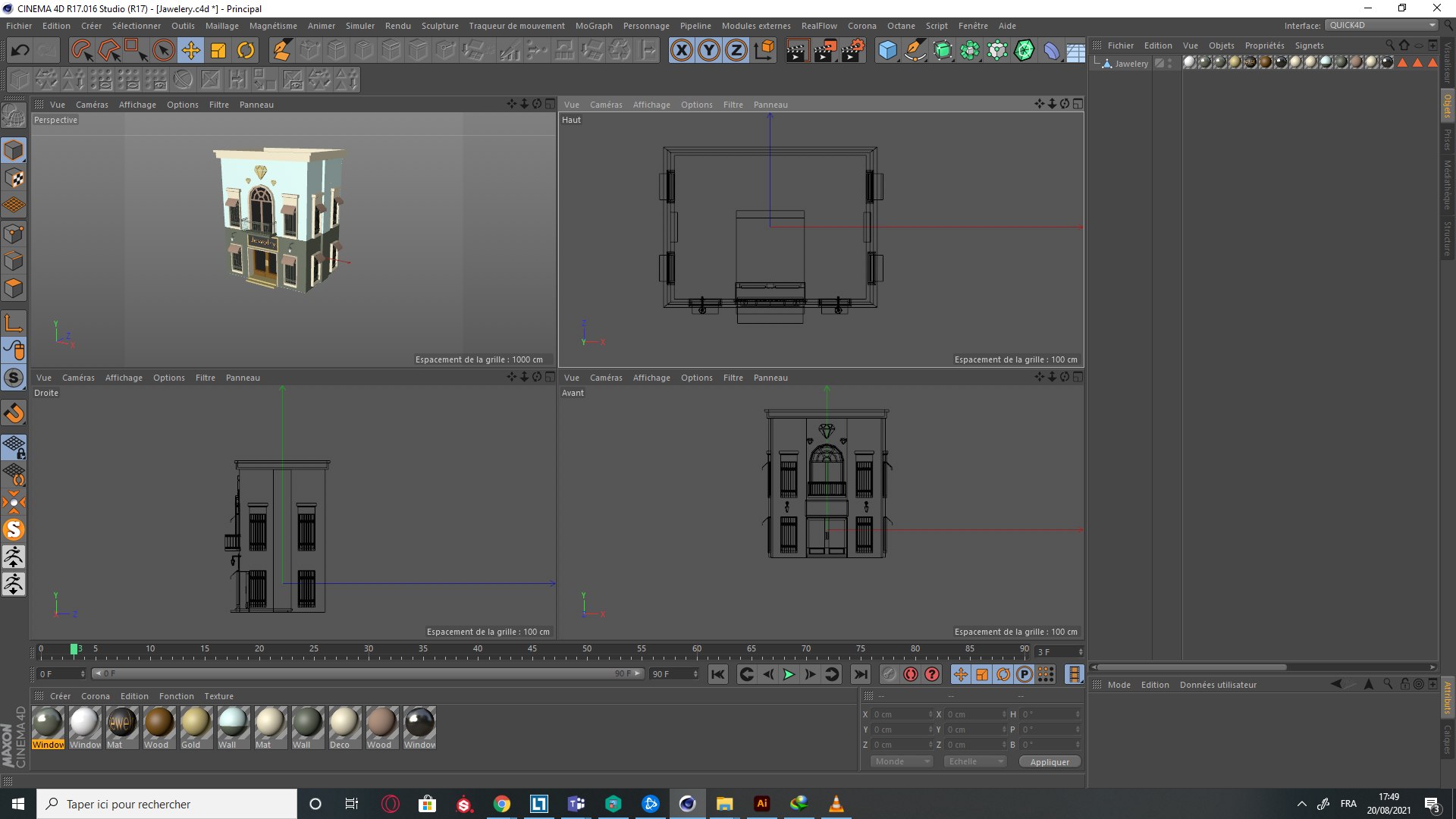Open the QUICK4D interface layout dropdown
Screen dimensions: 1456x819
pyautogui.click(x=1382, y=25)
